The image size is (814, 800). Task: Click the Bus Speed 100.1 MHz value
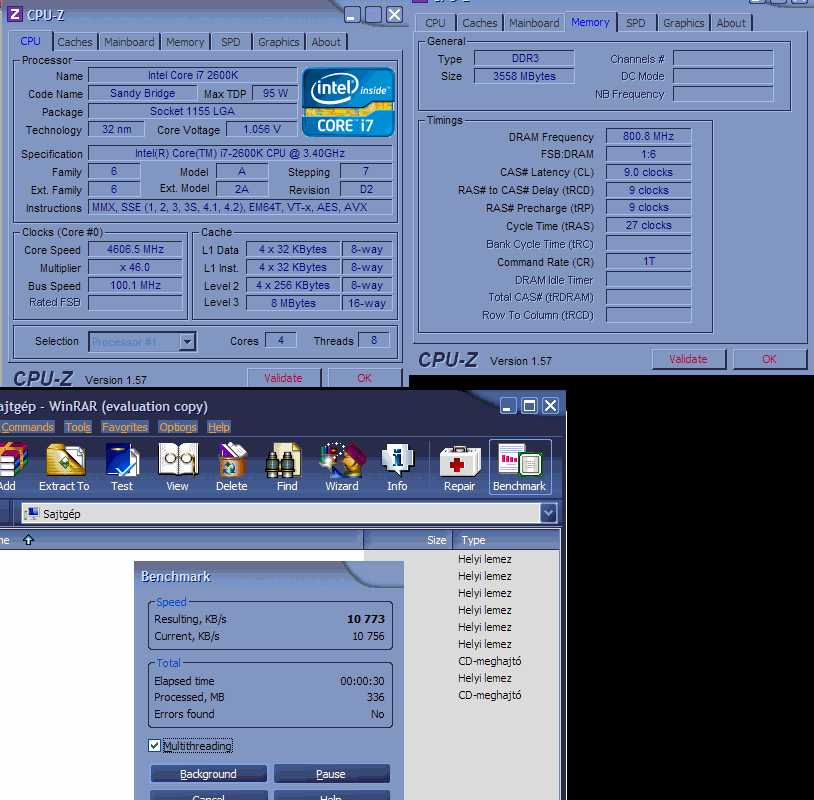tap(135, 285)
